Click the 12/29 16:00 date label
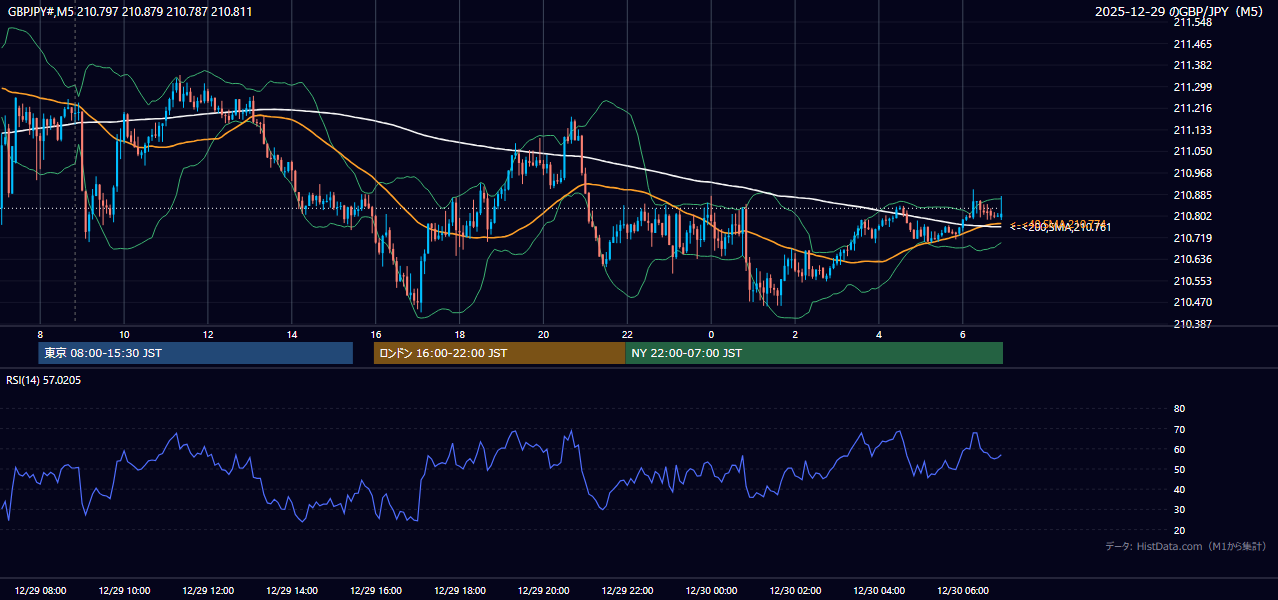Viewport: 1278px width, 600px height. click(376, 590)
